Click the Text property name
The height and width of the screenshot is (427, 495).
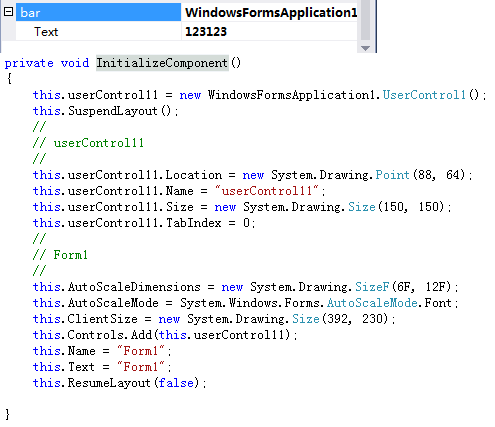(46, 32)
